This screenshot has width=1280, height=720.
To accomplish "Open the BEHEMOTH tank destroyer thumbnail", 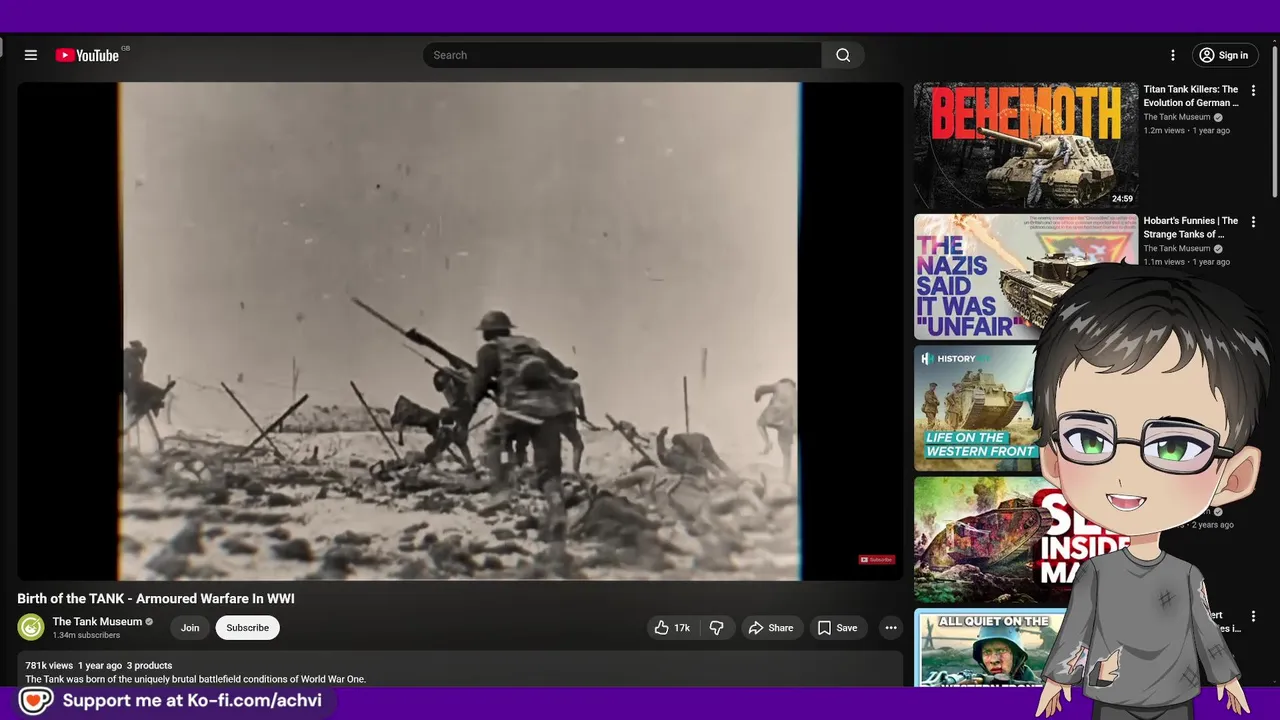I will [x=1026, y=145].
